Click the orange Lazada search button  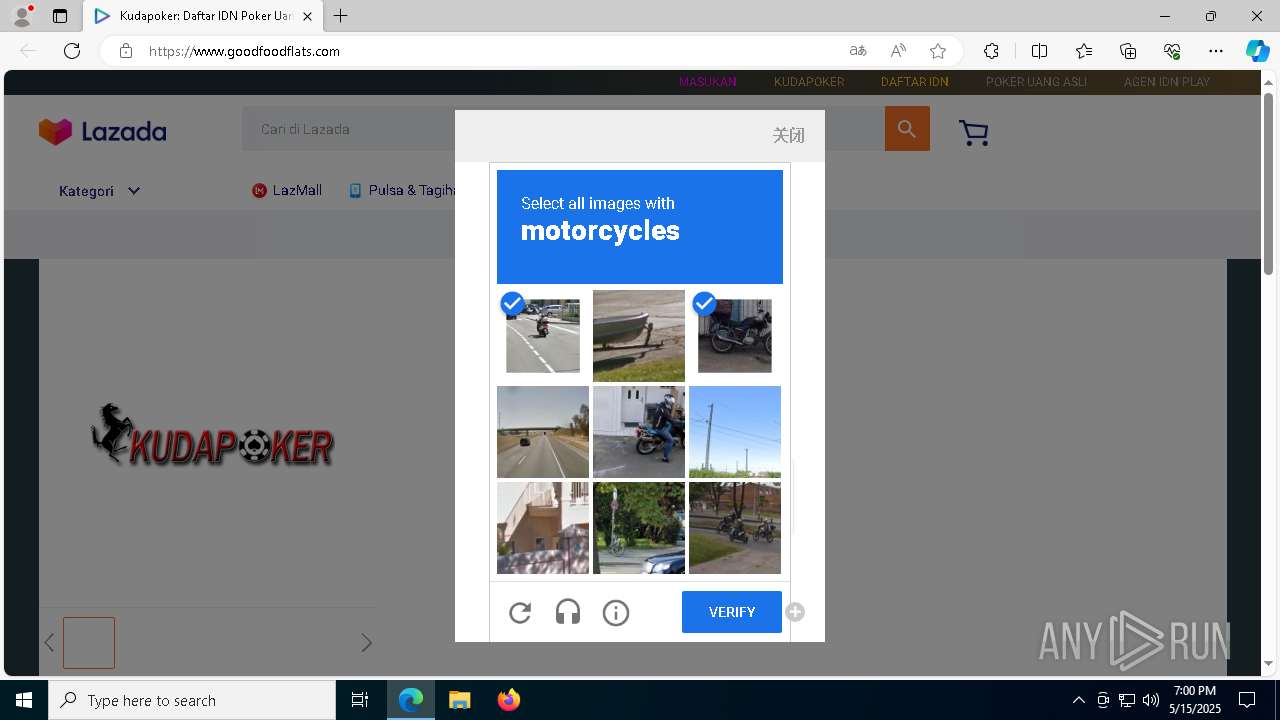coord(907,129)
